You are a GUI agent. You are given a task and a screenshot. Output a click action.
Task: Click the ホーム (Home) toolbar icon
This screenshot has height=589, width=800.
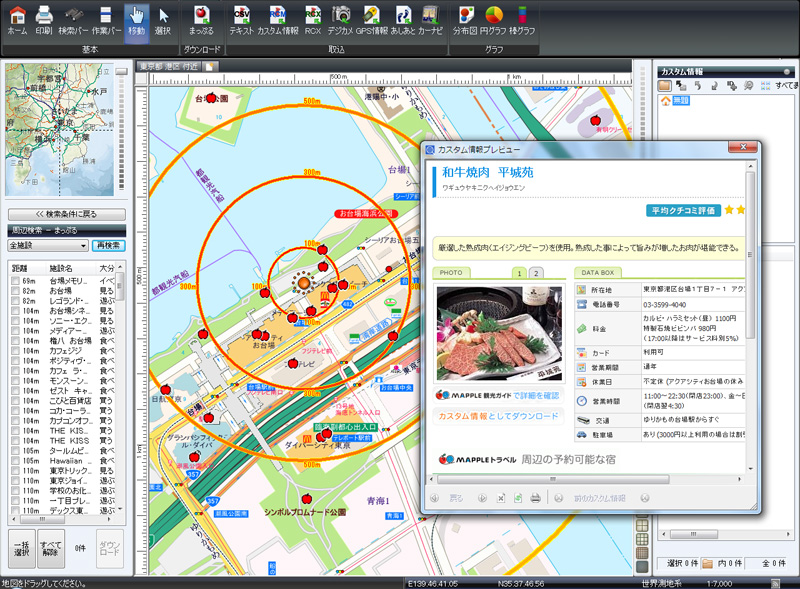(x=17, y=20)
